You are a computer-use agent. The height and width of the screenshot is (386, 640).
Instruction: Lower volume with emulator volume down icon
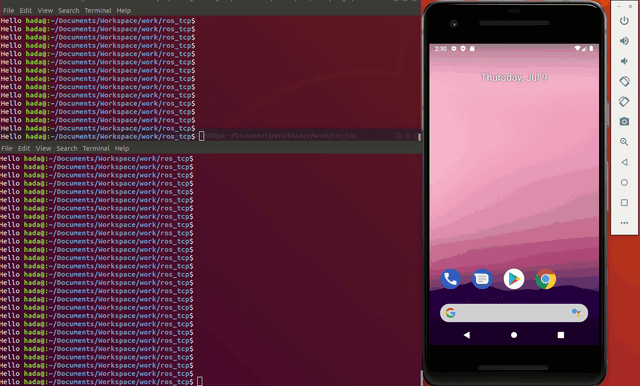(x=624, y=61)
